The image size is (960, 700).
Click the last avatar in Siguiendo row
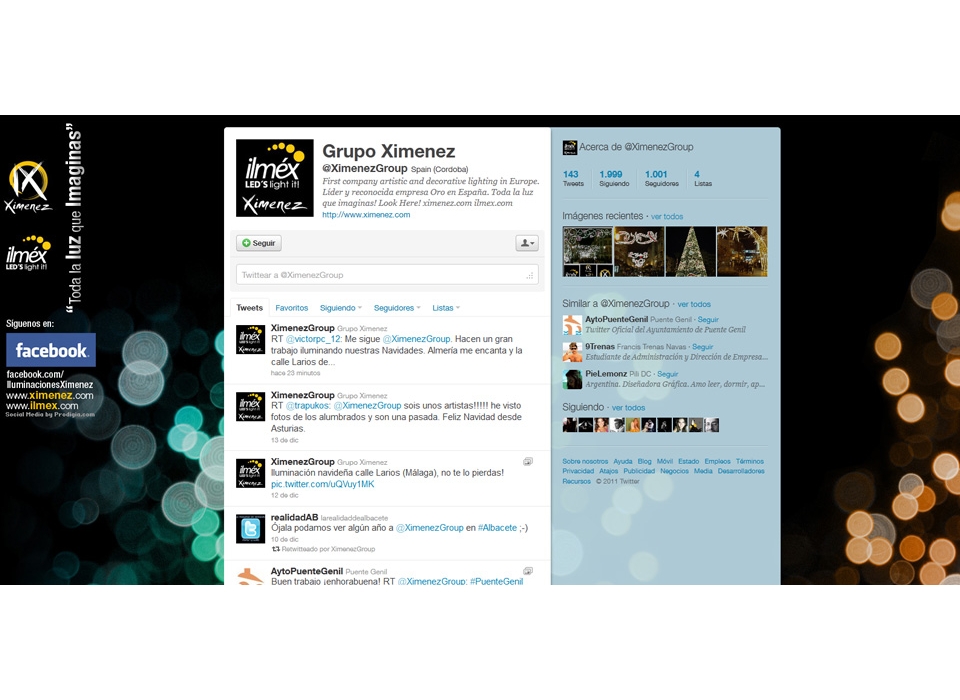pos(711,424)
